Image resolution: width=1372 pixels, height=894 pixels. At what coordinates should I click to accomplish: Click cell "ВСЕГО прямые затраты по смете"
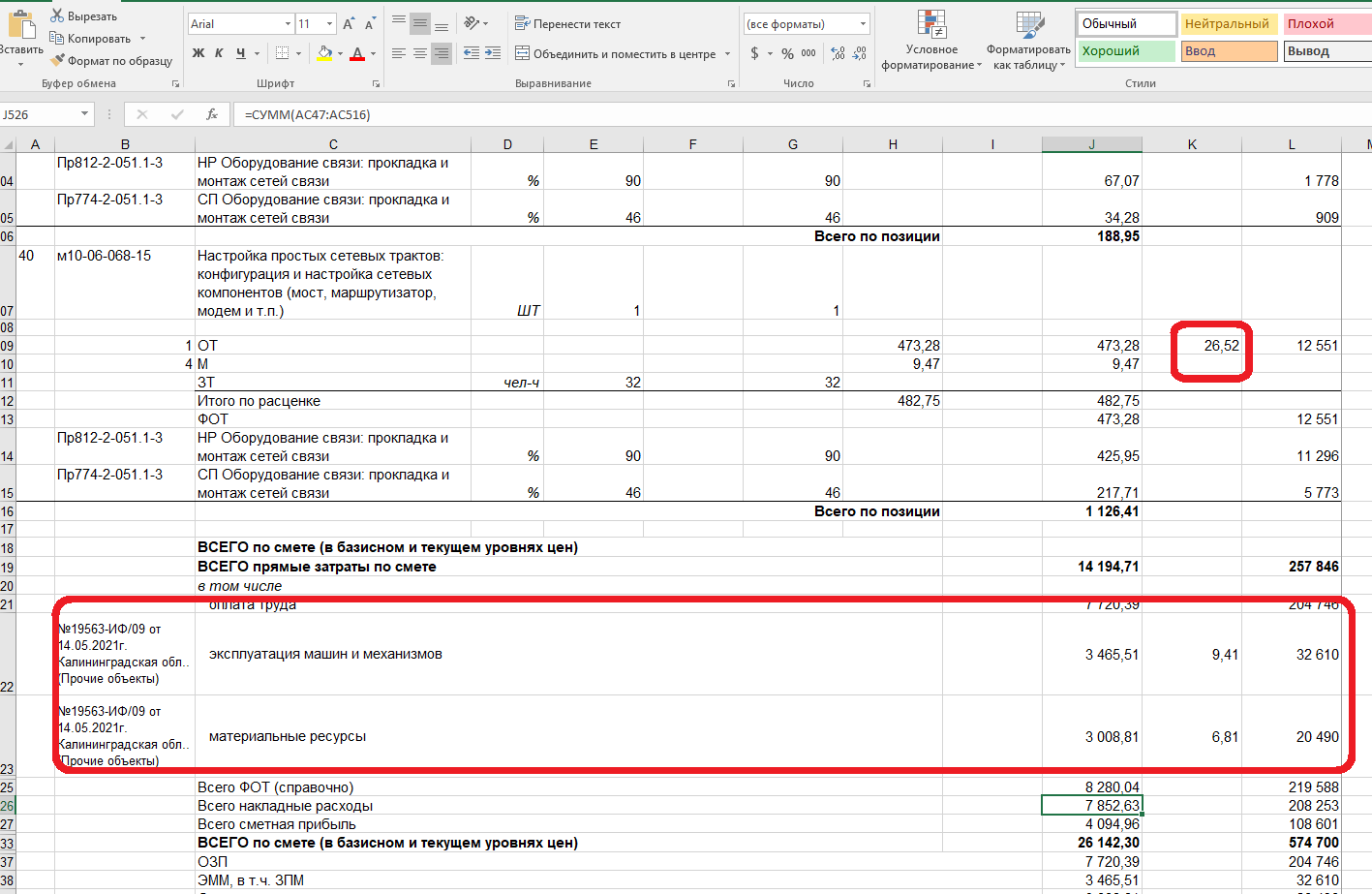pos(317,567)
